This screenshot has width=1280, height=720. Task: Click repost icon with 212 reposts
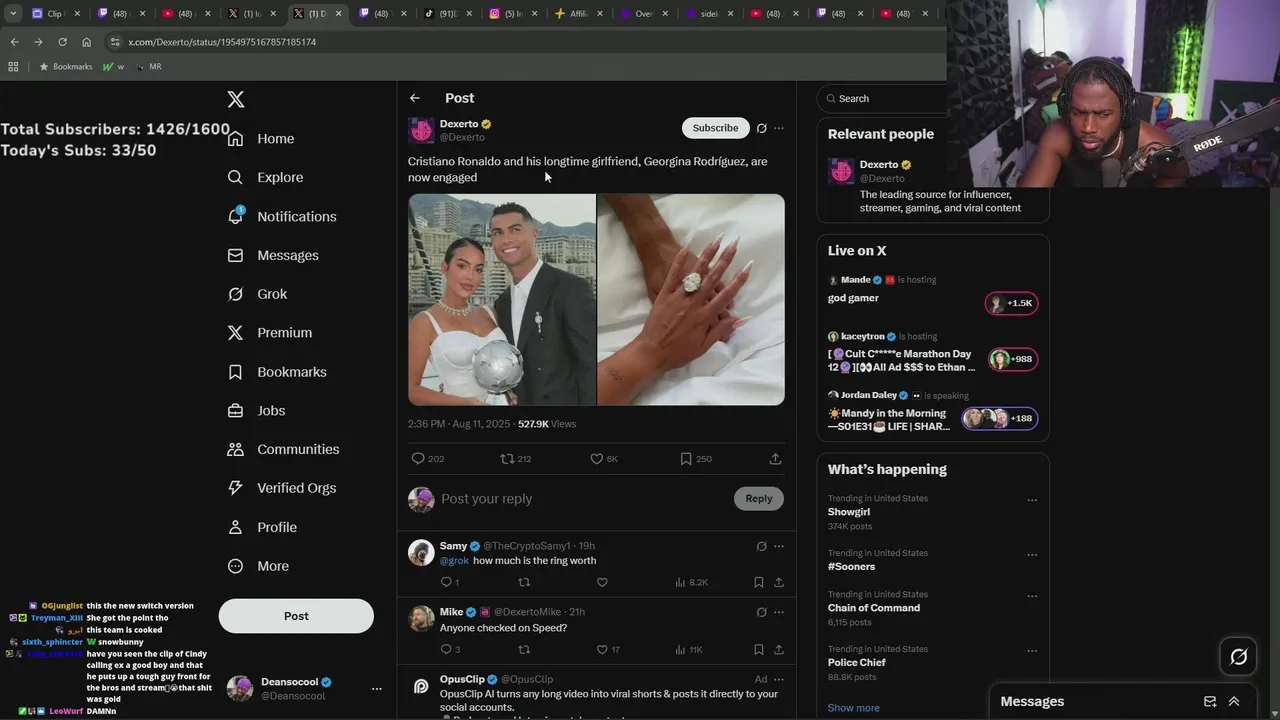[507, 459]
